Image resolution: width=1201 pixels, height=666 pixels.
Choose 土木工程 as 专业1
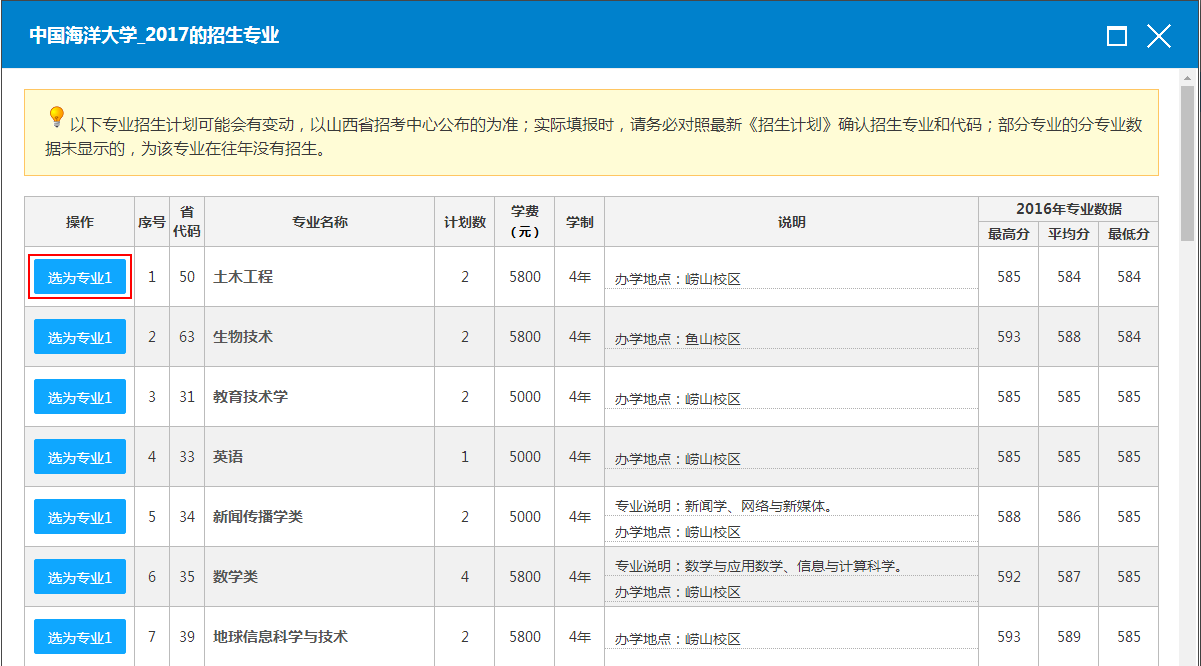tap(80, 277)
